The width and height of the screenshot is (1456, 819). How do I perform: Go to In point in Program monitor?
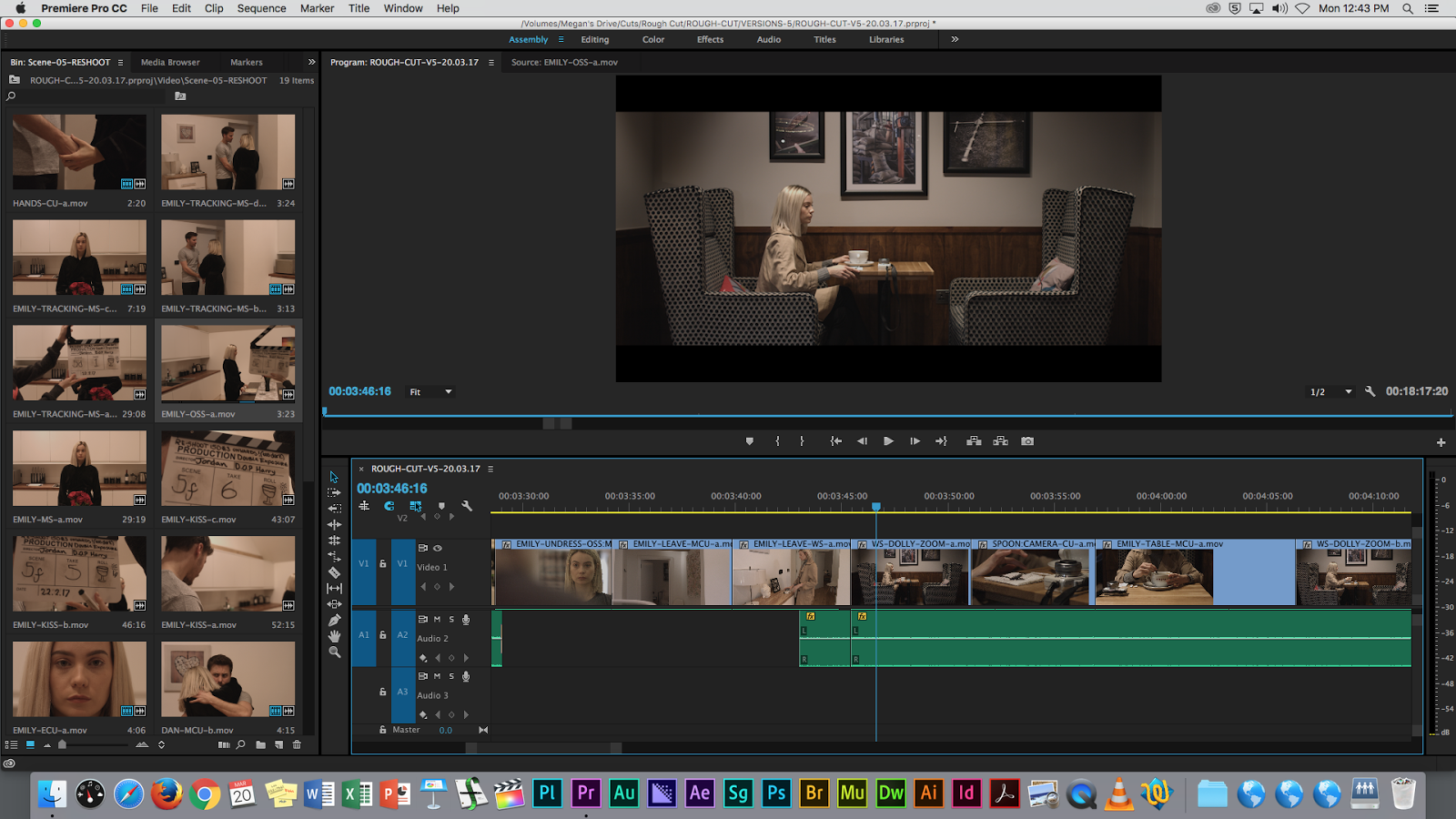click(x=835, y=441)
